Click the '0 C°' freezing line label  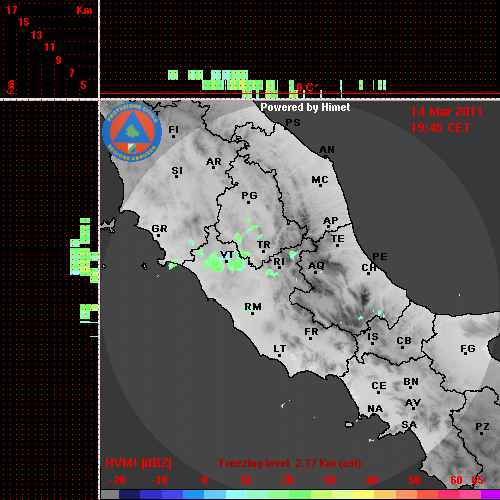tap(307, 87)
